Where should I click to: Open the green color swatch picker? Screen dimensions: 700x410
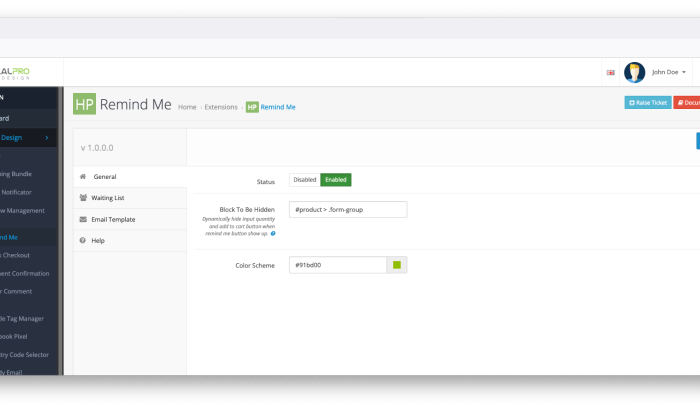(396, 265)
